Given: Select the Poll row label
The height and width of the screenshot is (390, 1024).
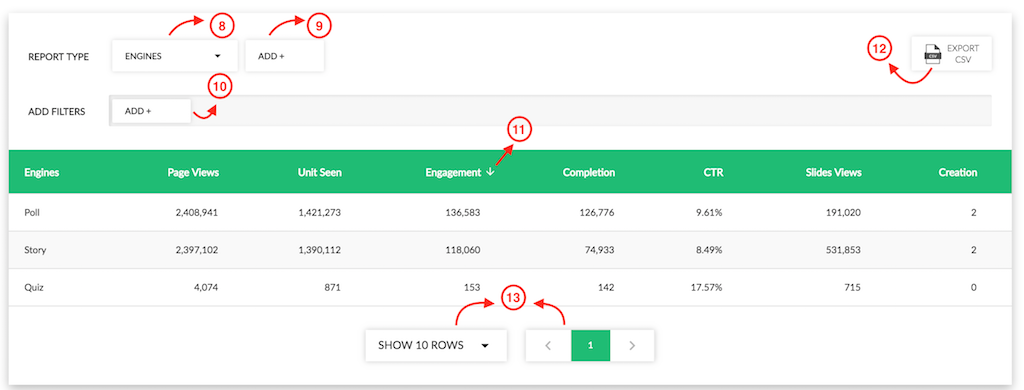Looking at the screenshot, I should [32, 212].
